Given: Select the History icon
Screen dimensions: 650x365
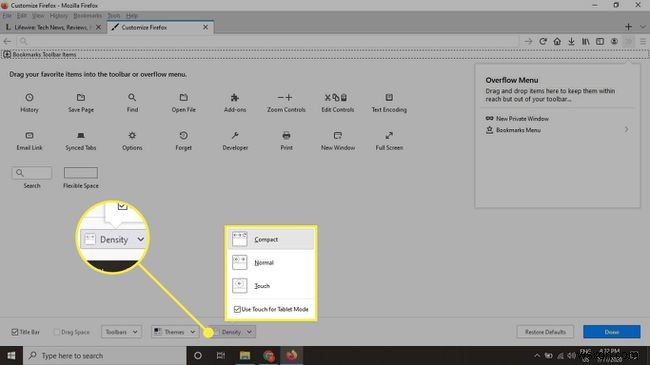Looking at the screenshot, I should pyautogui.click(x=29, y=97).
